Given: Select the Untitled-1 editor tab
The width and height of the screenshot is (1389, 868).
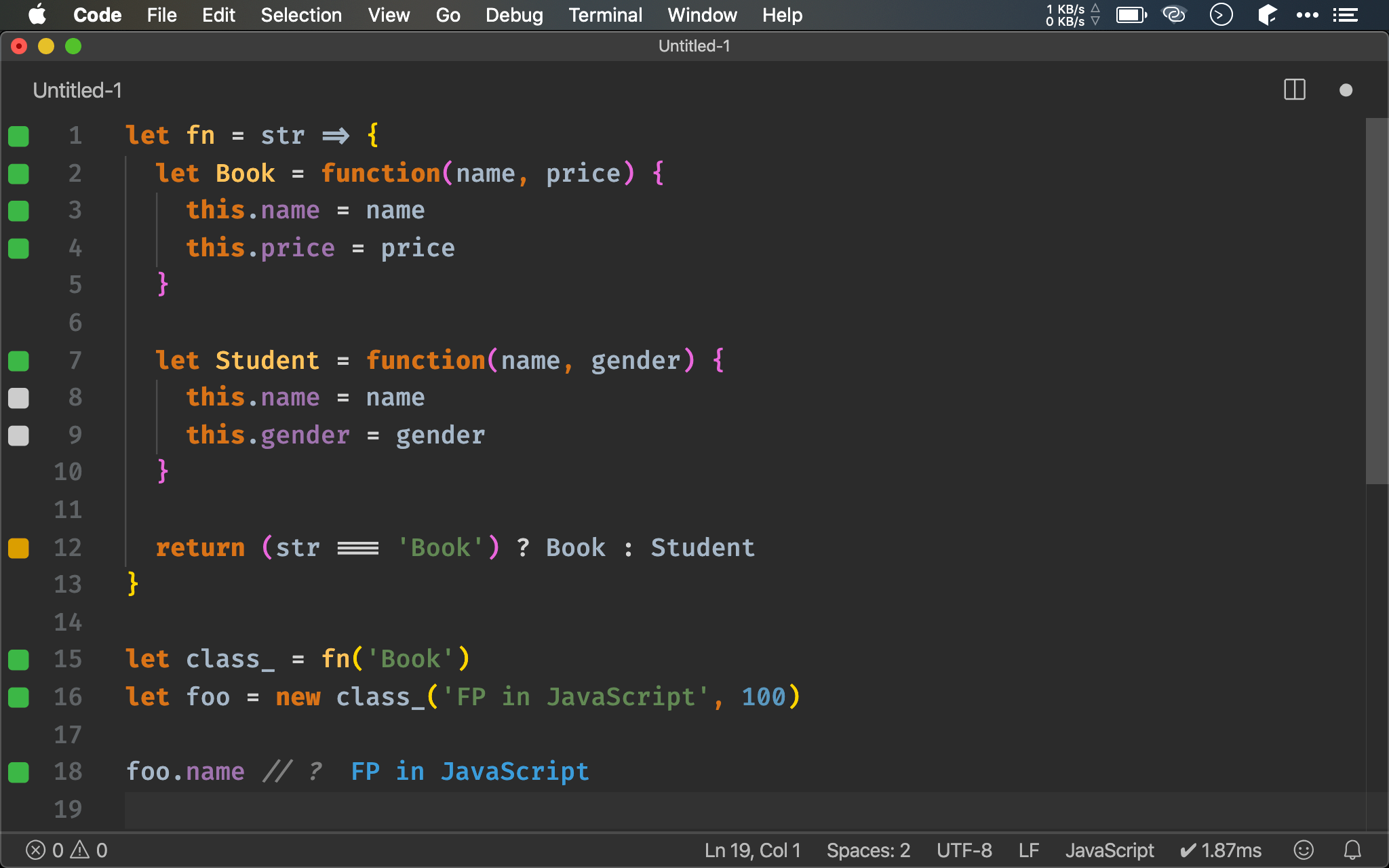Looking at the screenshot, I should coord(77,90).
